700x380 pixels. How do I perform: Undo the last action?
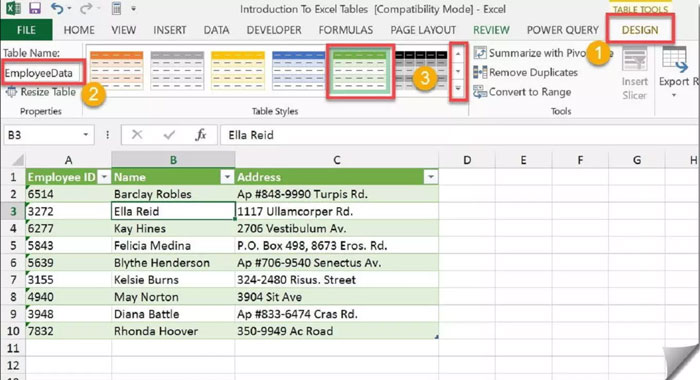point(56,8)
